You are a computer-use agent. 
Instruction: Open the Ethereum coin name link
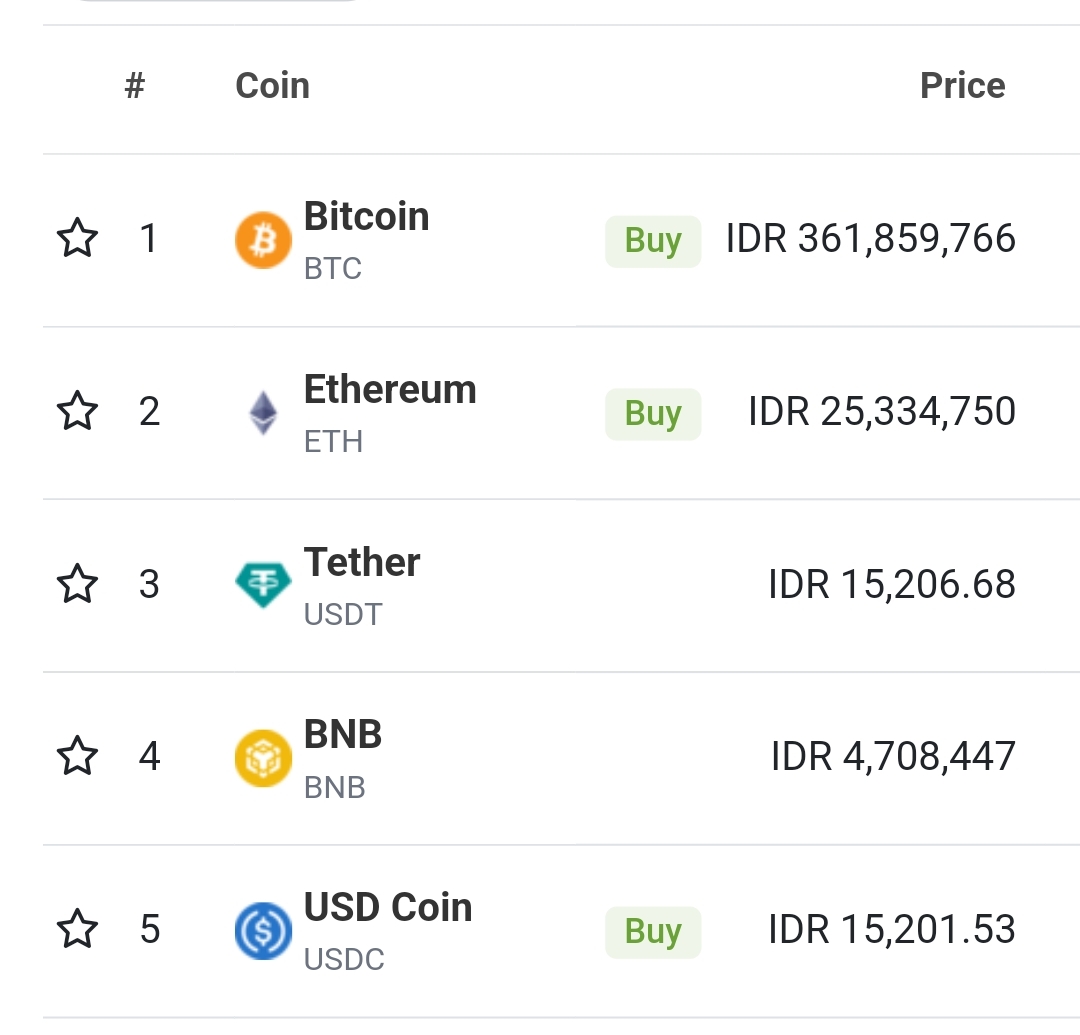[x=390, y=390]
